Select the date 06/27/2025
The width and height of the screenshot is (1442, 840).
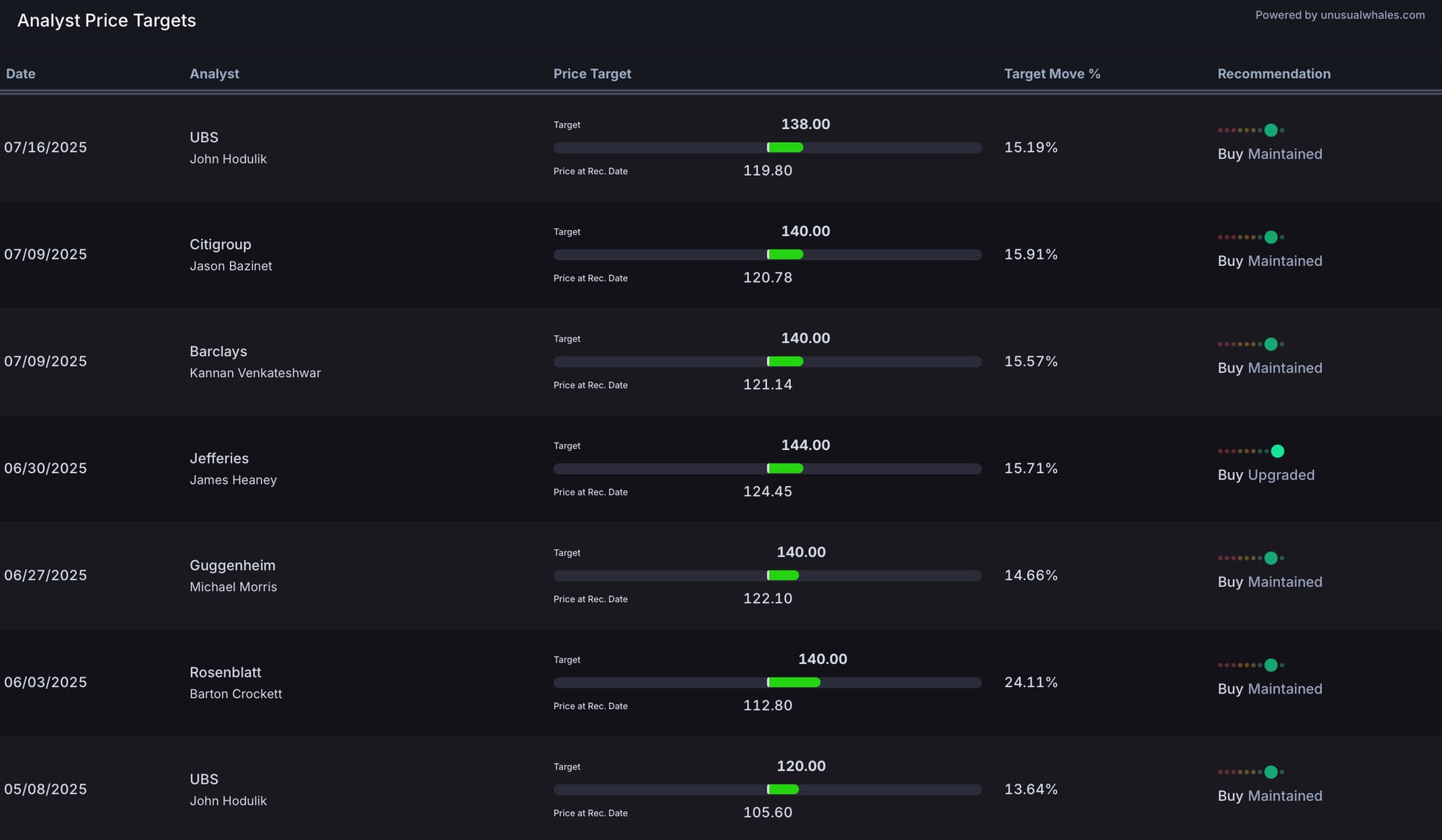[x=45, y=575]
